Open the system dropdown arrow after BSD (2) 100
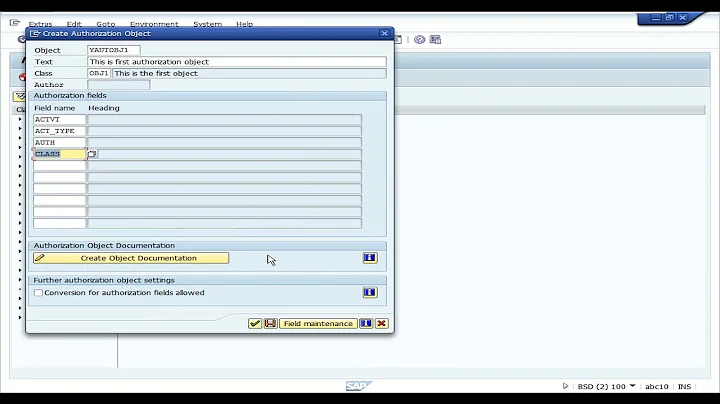The height and width of the screenshot is (404, 720). tap(632, 386)
